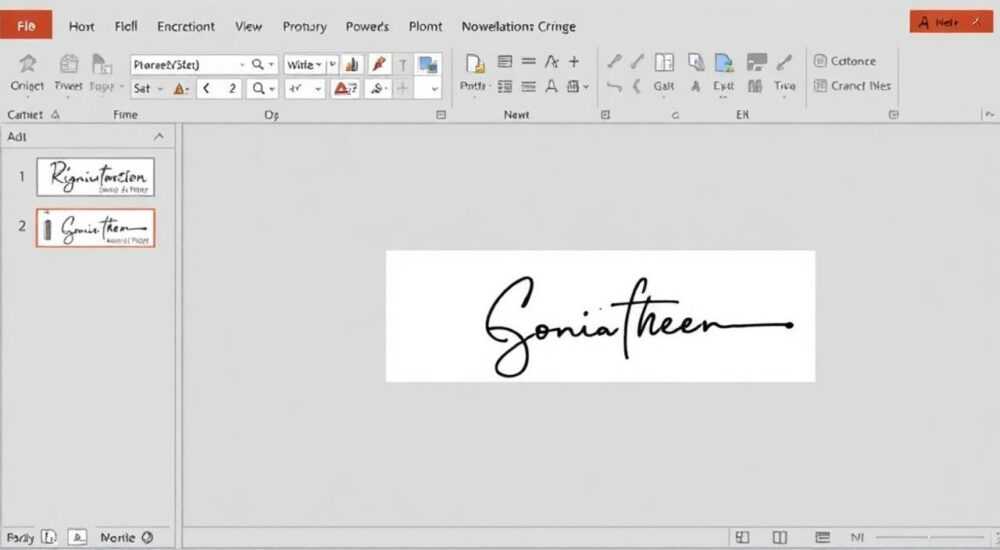The width and height of the screenshot is (1000, 550).
Task: Open the Encretiont ribbon tab
Action: 186,26
